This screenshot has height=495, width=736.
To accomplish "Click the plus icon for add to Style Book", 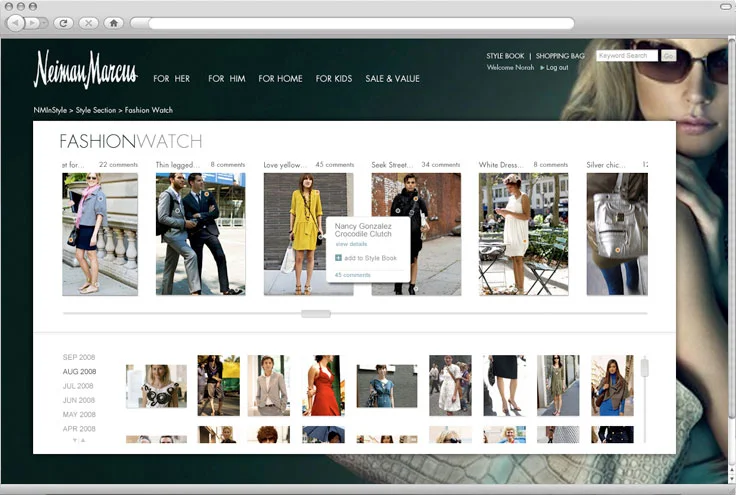I will [x=338, y=258].
